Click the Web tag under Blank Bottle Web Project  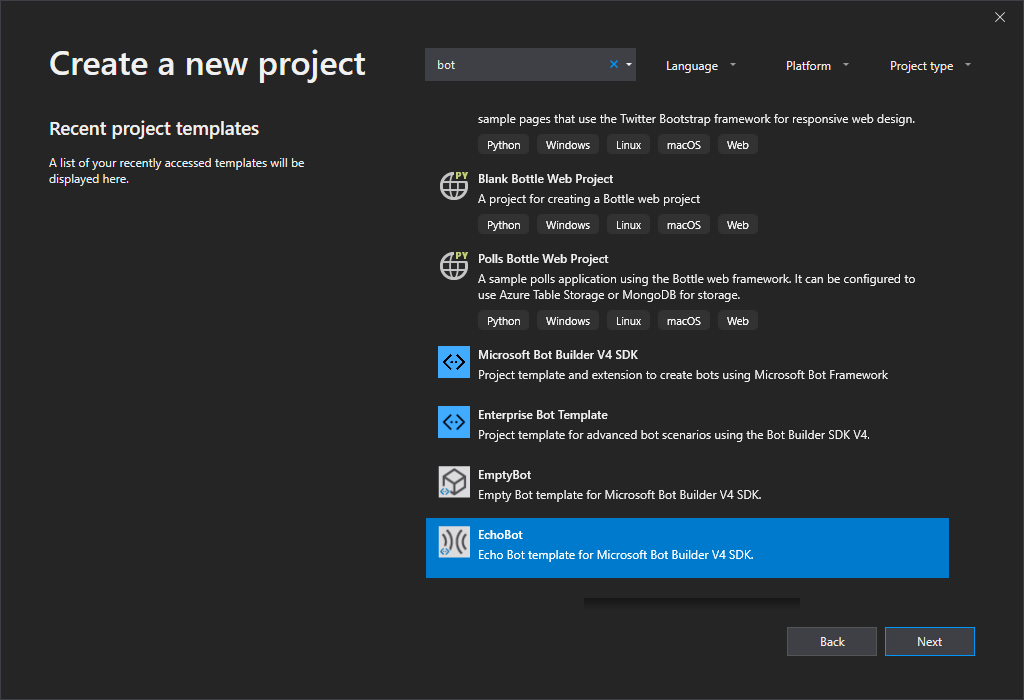point(737,225)
